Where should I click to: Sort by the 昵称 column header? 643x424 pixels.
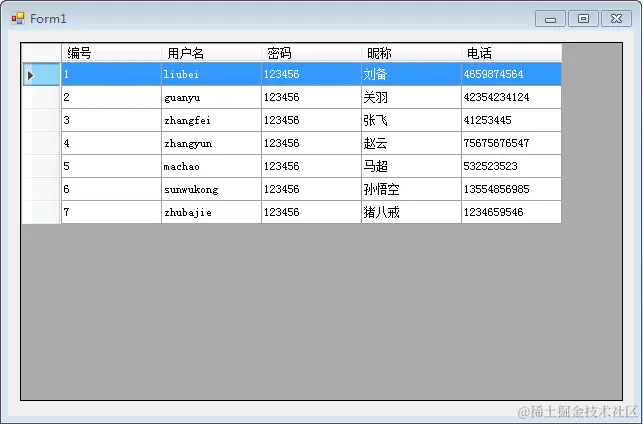[411, 53]
